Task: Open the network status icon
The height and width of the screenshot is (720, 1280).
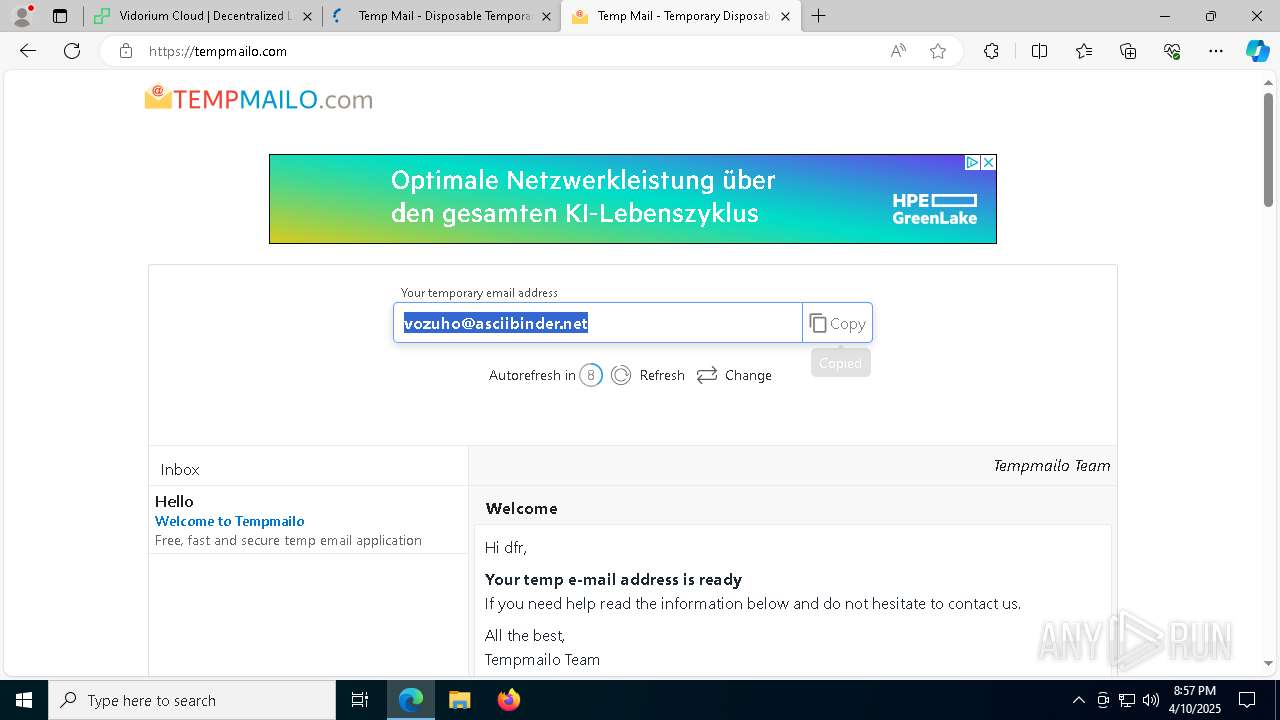Action: [x=1127, y=700]
